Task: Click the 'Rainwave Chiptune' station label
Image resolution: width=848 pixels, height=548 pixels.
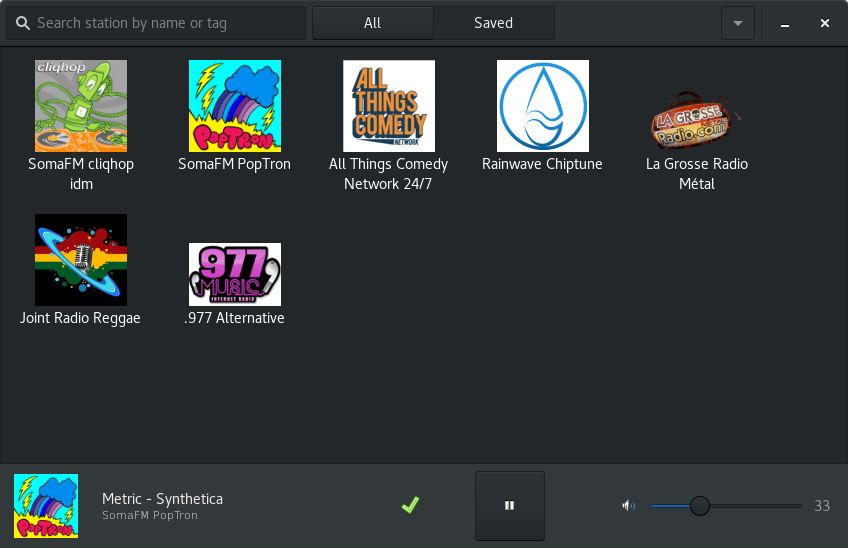Action: (x=542, y=164)
